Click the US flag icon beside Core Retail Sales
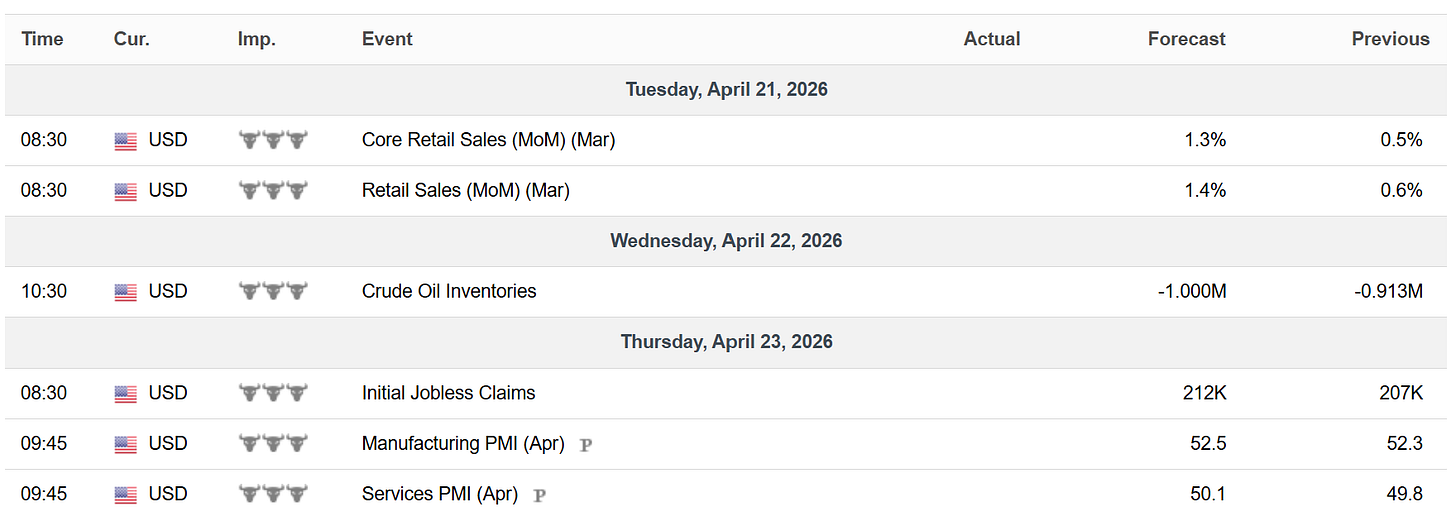This screenshot has width=1456, height=525. (x=125, y=141)
